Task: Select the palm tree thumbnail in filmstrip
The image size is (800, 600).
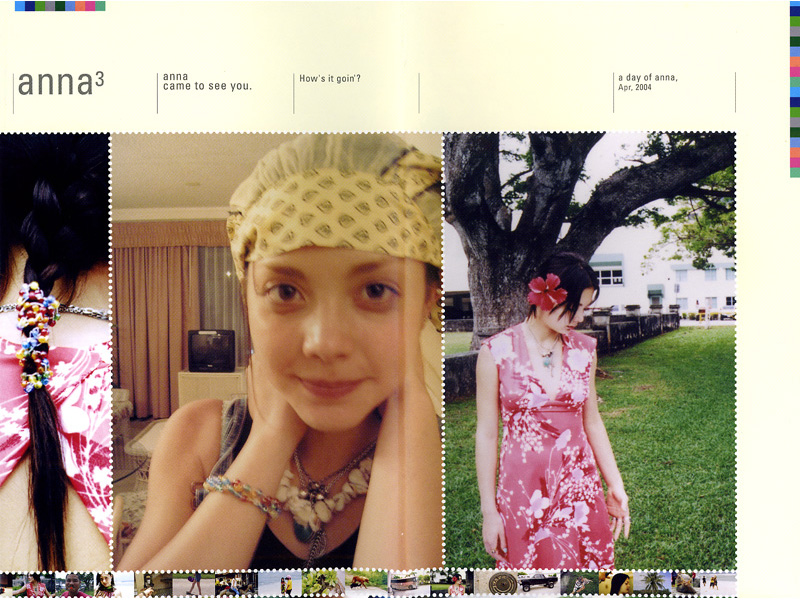Action: pos(653,582)
